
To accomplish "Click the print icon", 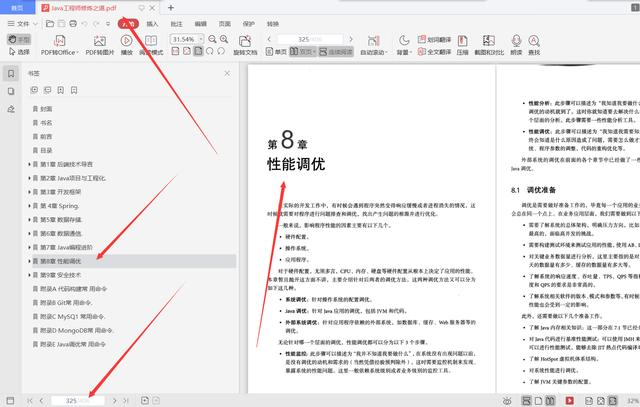I will click(73, 24).
